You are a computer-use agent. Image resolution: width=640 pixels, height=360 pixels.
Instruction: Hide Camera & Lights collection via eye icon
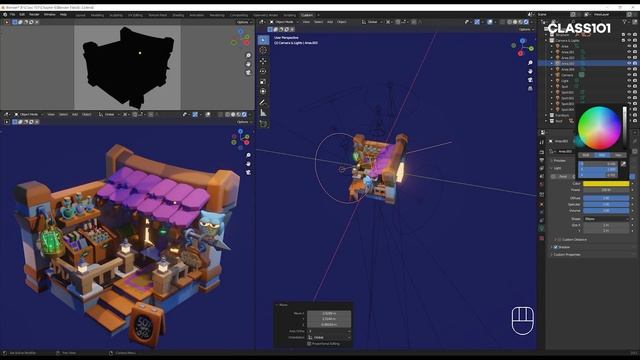tap(629, 40)
